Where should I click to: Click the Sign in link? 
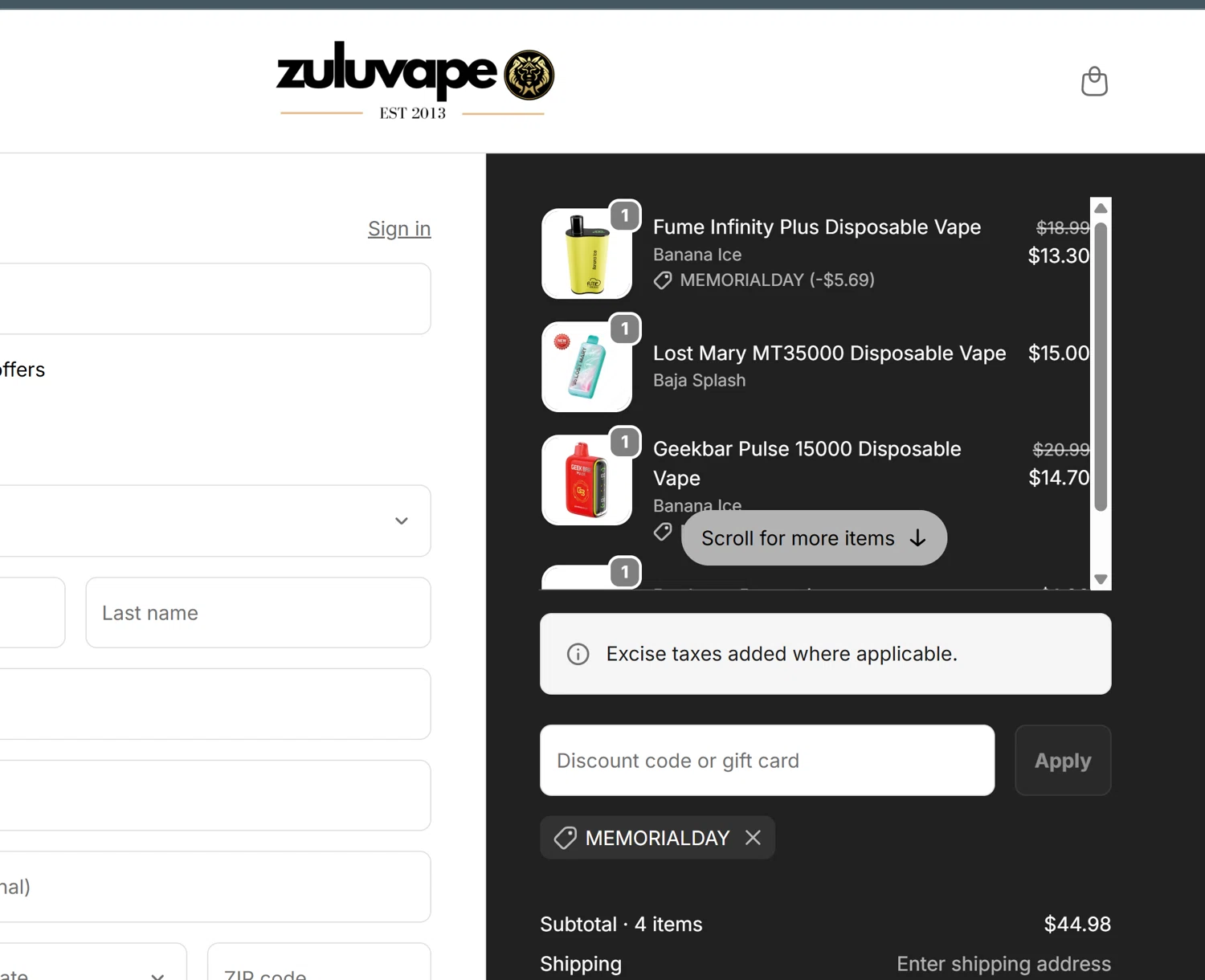[399, 229]
